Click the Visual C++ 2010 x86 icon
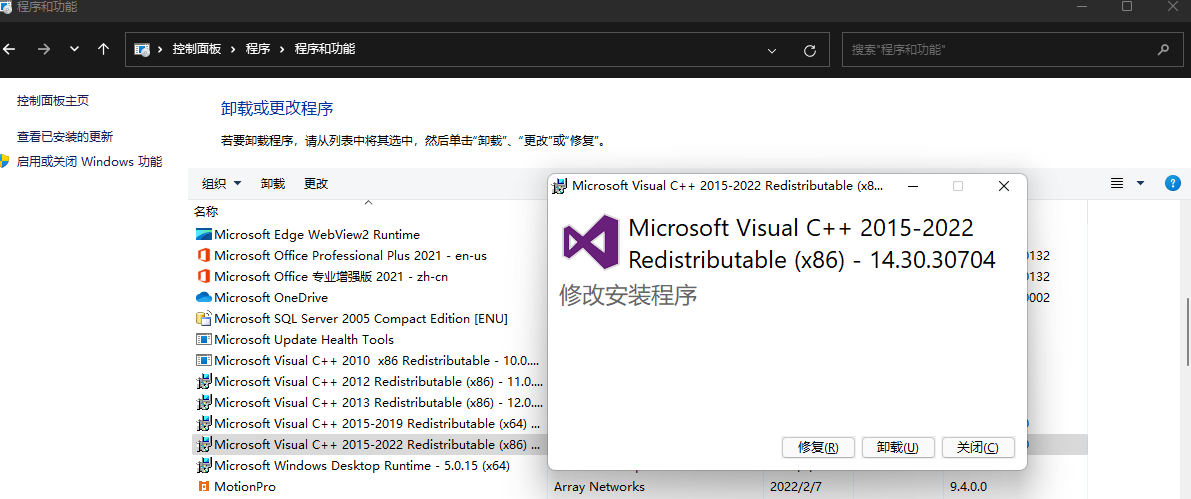This screenshot has width=1191, height=499. coord(204,360)
